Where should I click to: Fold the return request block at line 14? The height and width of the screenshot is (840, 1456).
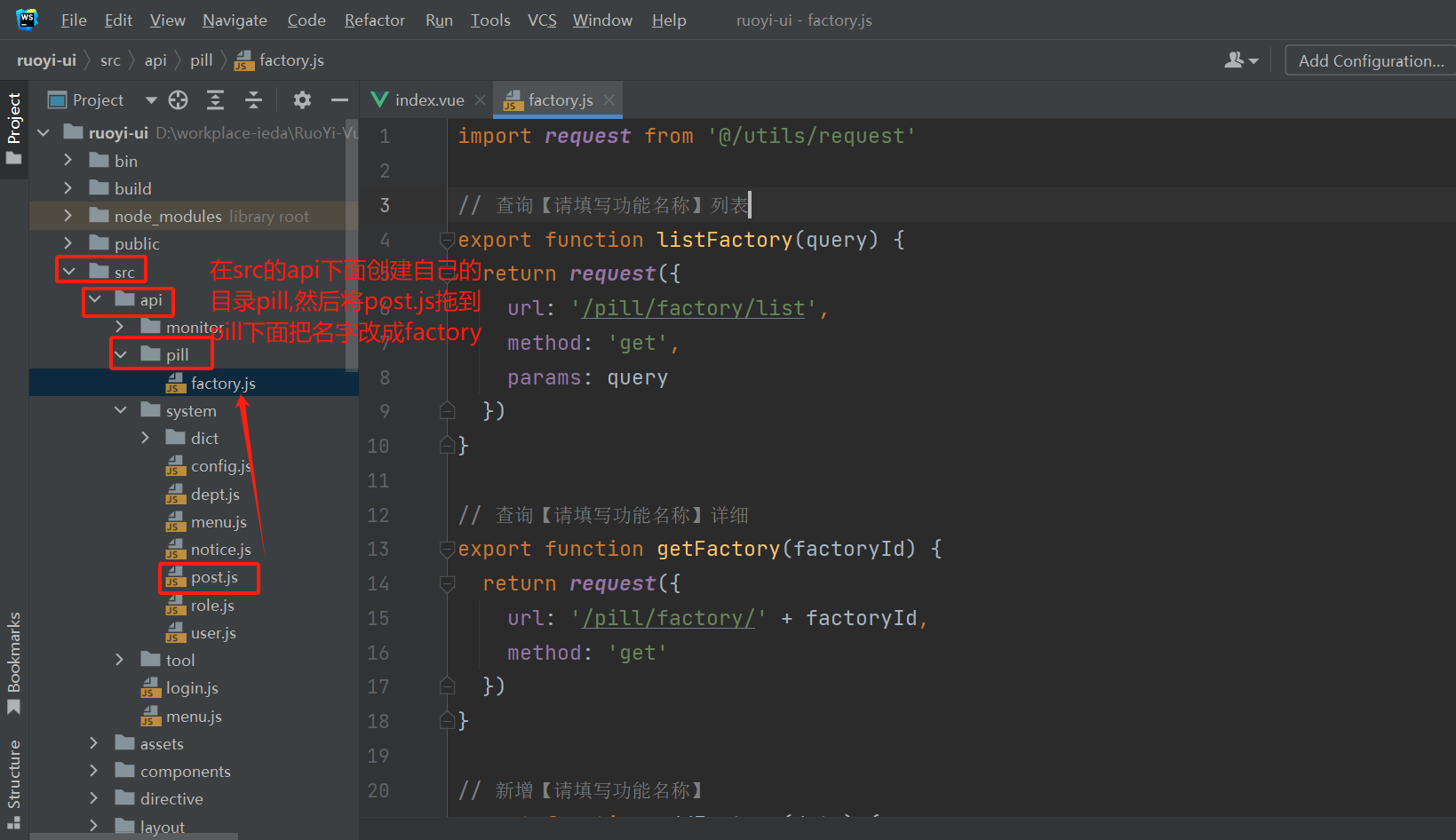click(x=448, y=583)
